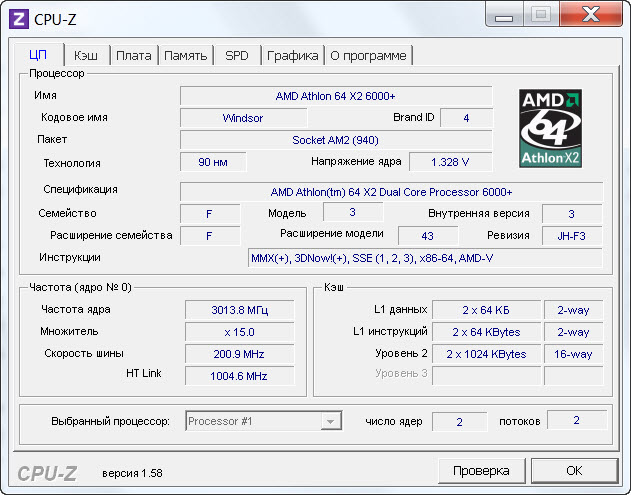Expand the Processor #1 dropdown
This screenshot has height=495, width=631.
[x=329, y=422]
